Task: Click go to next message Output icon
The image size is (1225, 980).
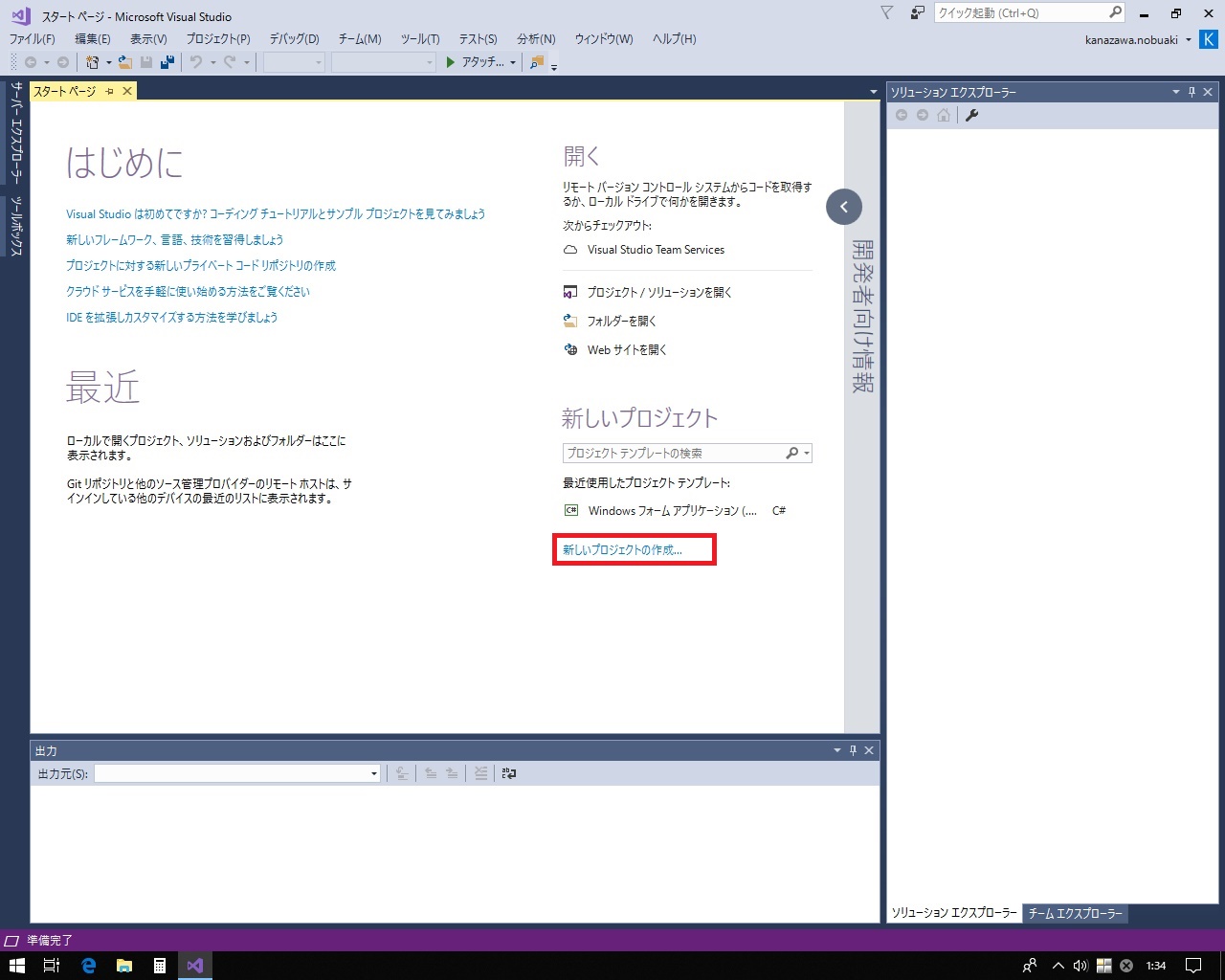Action: pyautogui.click(x=452, y=773)
